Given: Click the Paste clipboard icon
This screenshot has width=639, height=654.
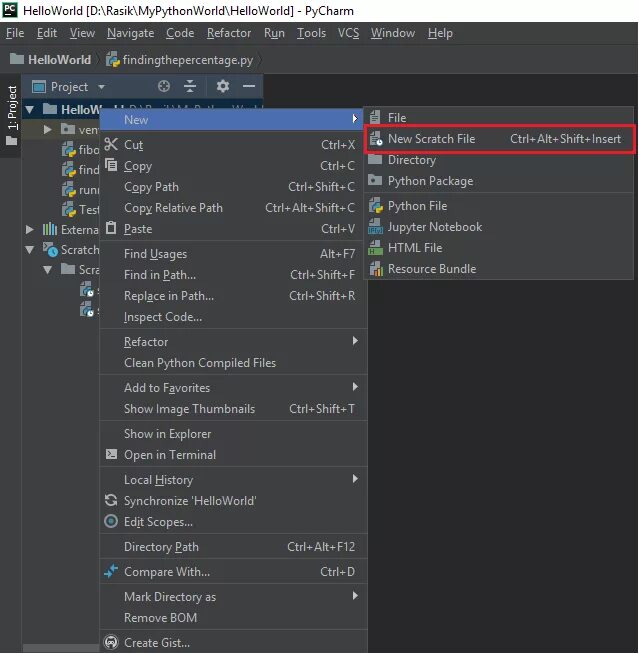Looking at the screenshot, I should pos(111,228).
